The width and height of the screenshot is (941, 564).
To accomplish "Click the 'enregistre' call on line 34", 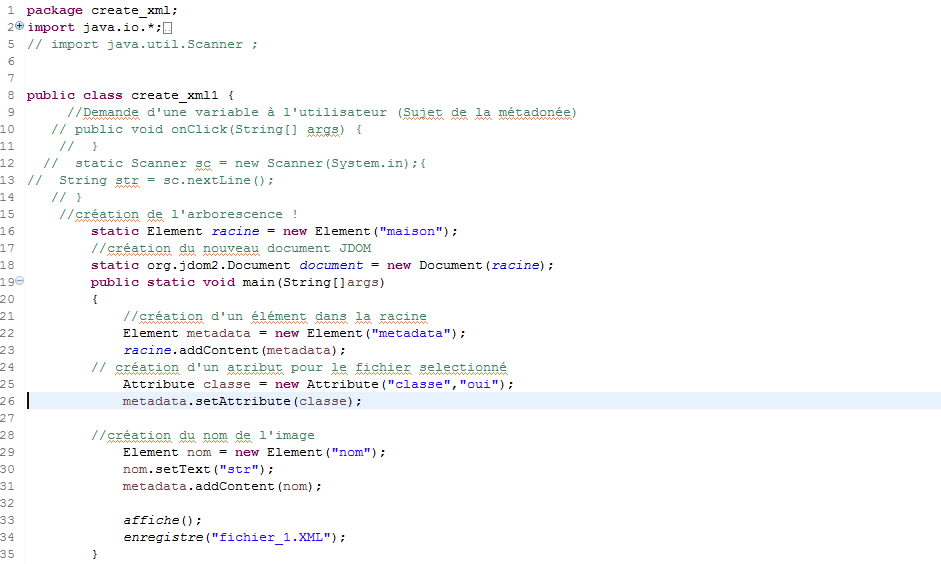I will tap(163, 538).
